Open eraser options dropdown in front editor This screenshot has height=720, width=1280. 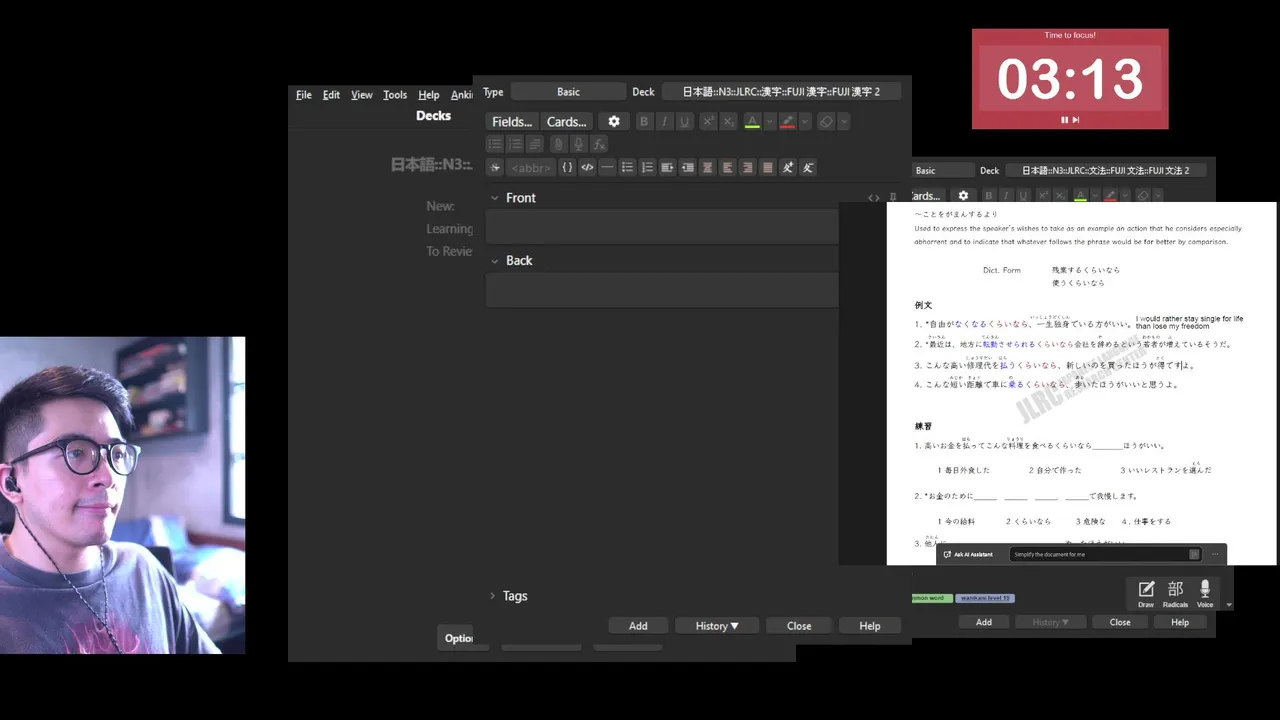843,121
